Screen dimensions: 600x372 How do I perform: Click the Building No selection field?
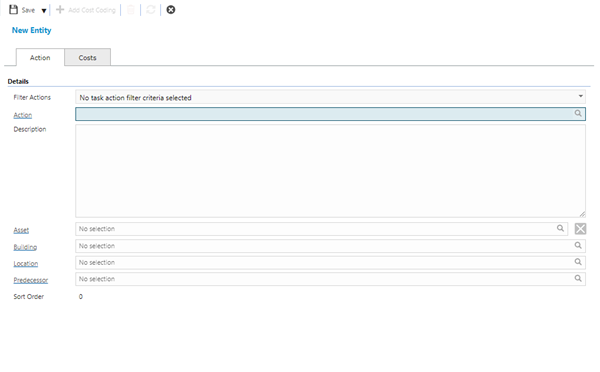pos(330,246)
